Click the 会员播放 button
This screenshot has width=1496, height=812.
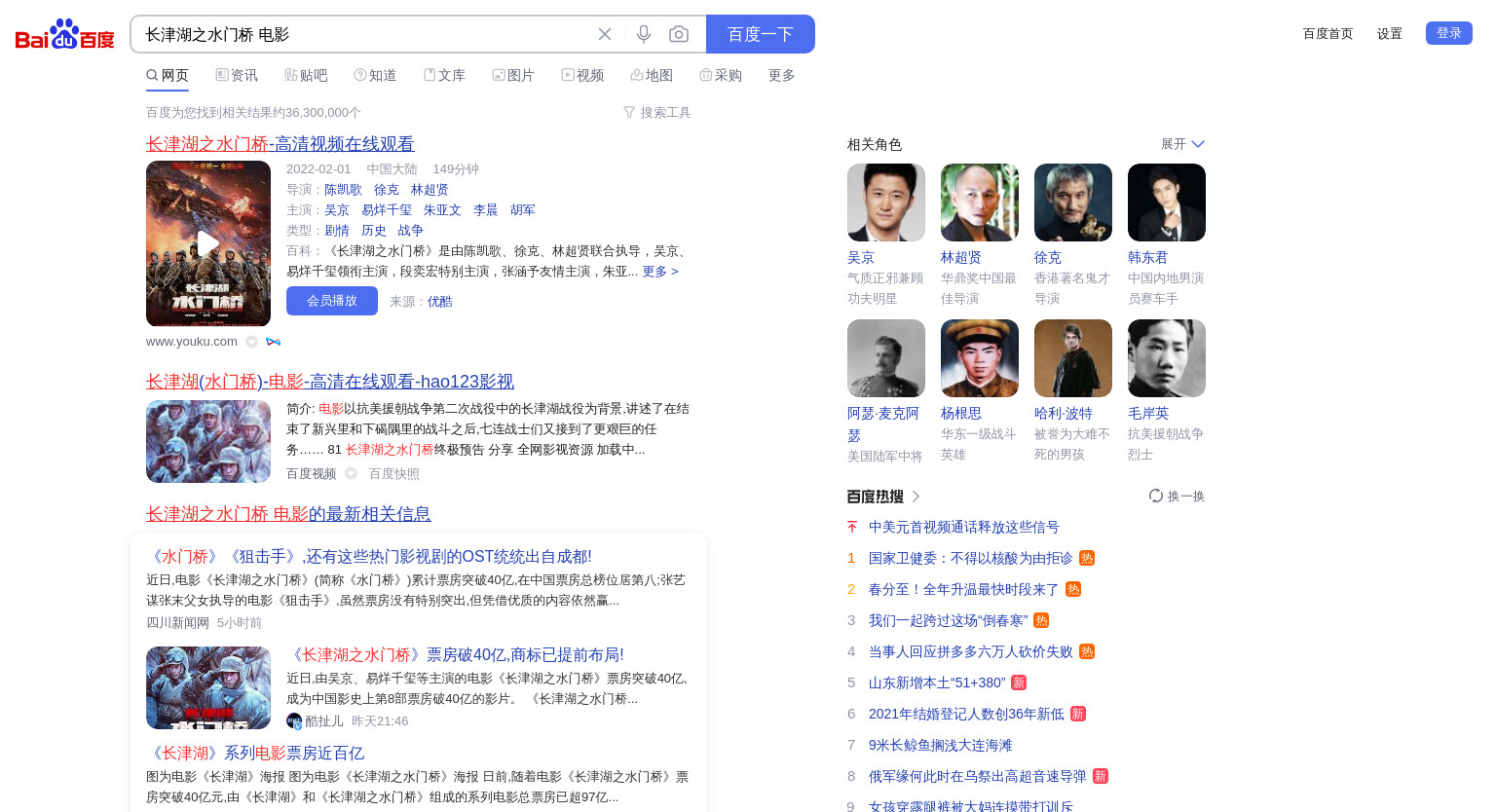click(x=332, y=301)
